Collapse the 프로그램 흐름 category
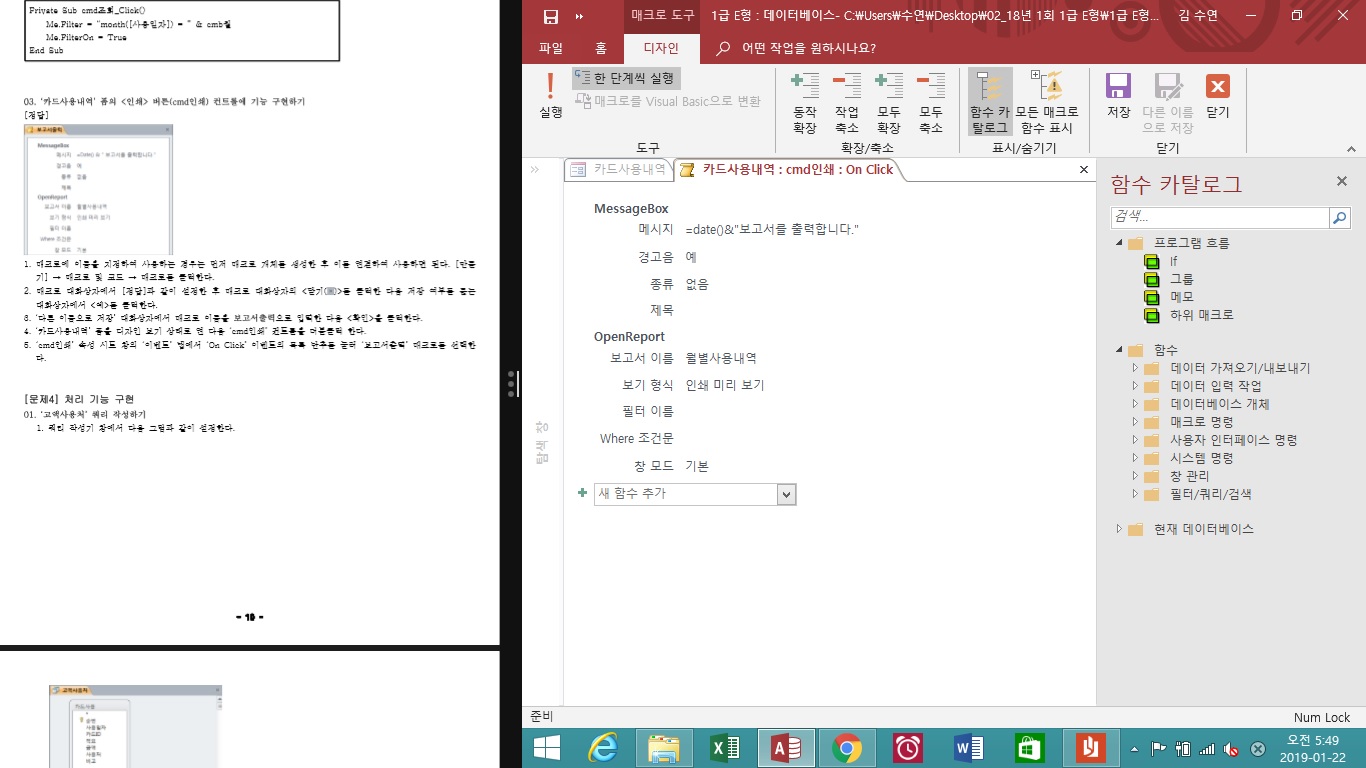1366x768 pixels. click(x=1119, y=243)
